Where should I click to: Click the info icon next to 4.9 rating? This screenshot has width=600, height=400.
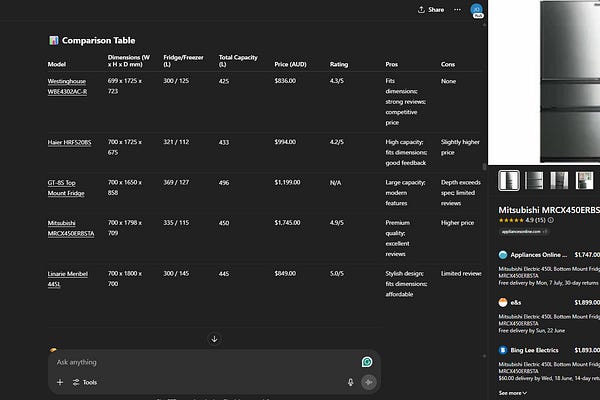551,220
